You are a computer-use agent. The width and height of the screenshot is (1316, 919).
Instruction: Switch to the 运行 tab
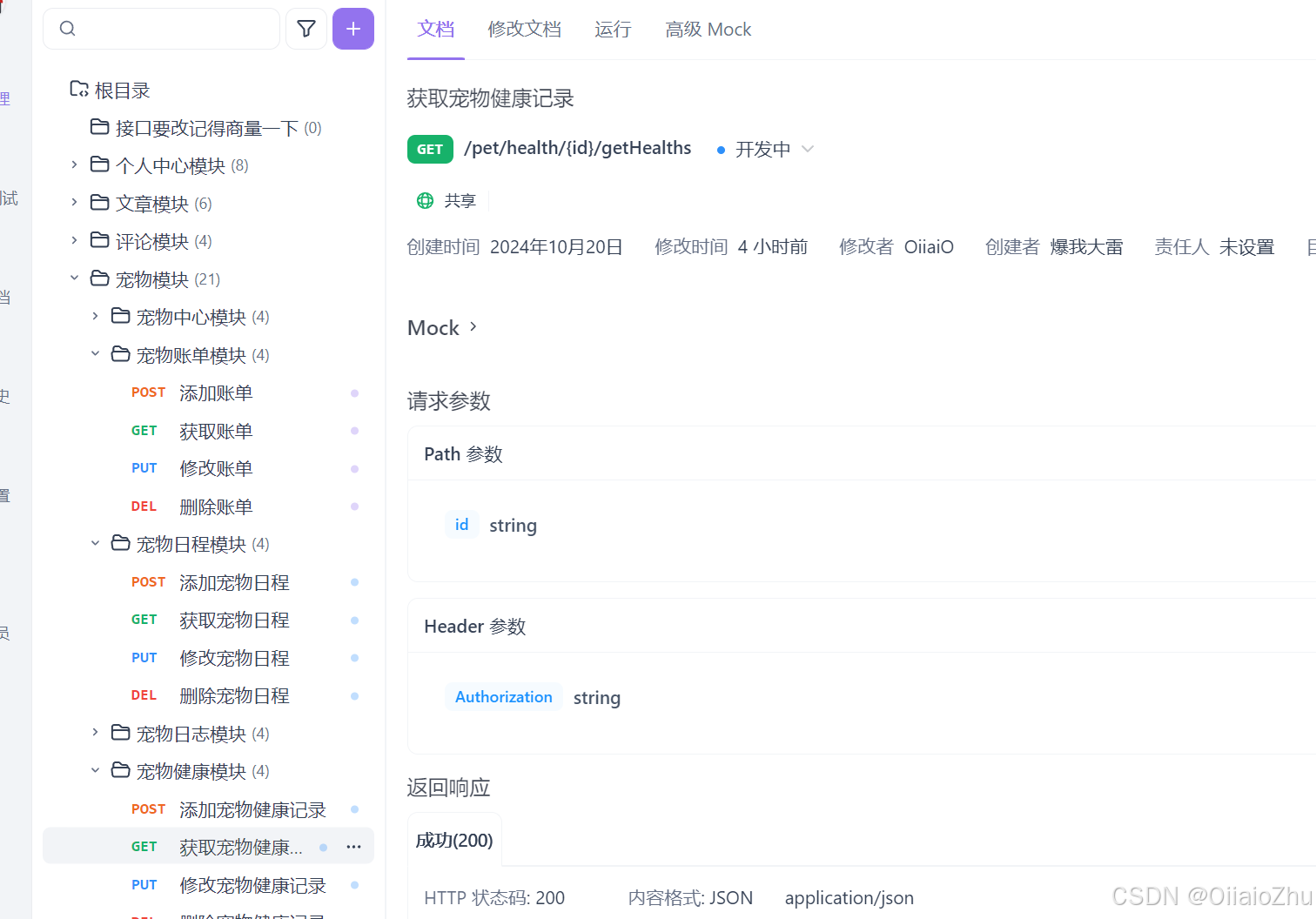point(613,29)
